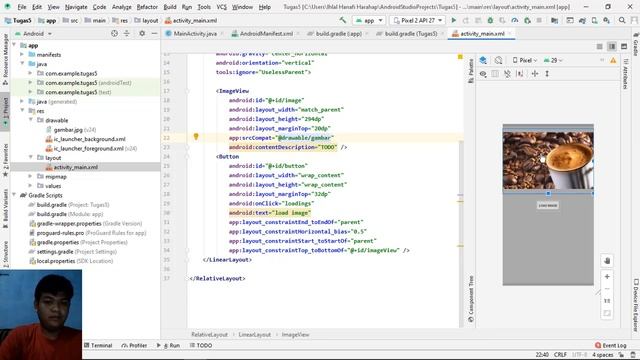The image size is (640, 360).
Task: Toggle the Gradle tool window
Action: tap(636, 44)
